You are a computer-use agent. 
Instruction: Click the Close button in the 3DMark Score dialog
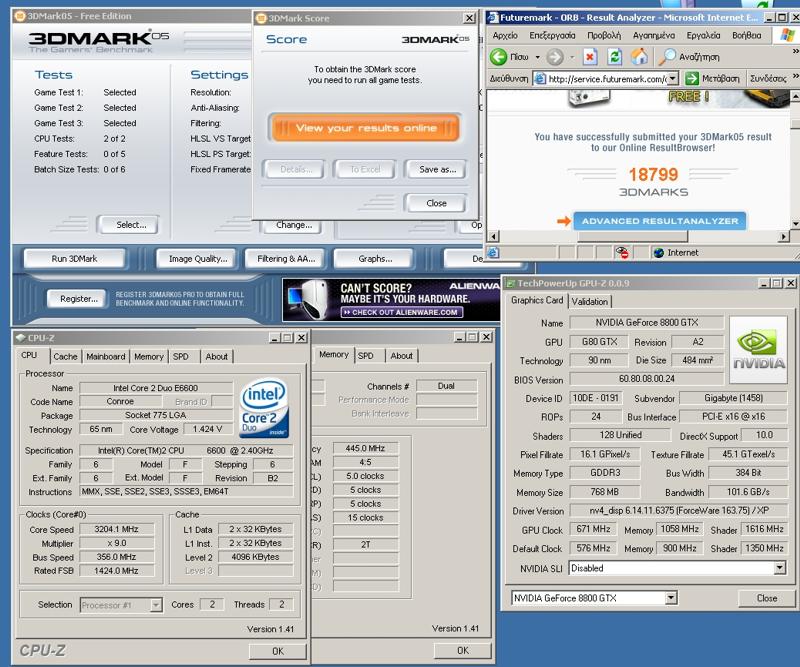click(436, 203)
